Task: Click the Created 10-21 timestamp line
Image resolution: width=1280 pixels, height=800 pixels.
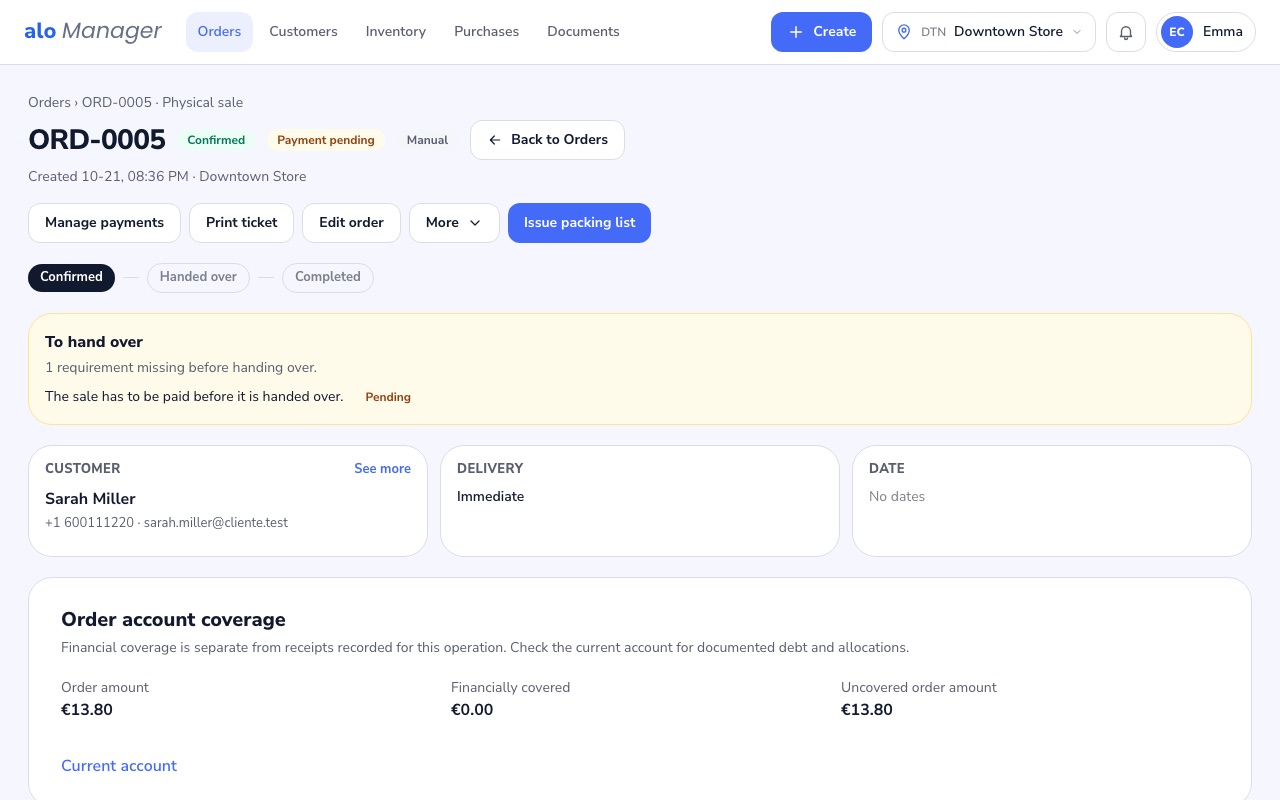Action: (x=167, y=177)
